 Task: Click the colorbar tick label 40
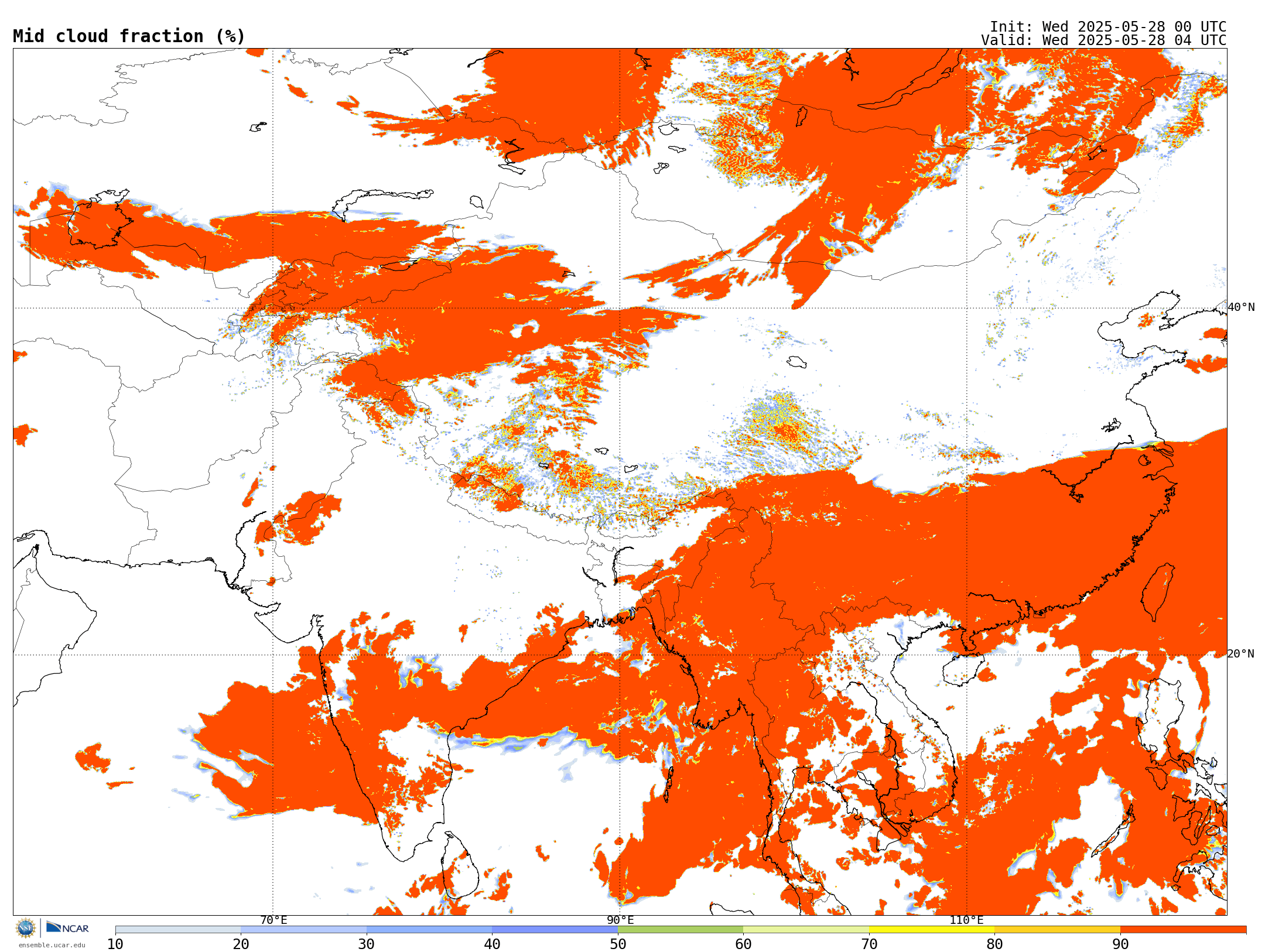point(492,944)
